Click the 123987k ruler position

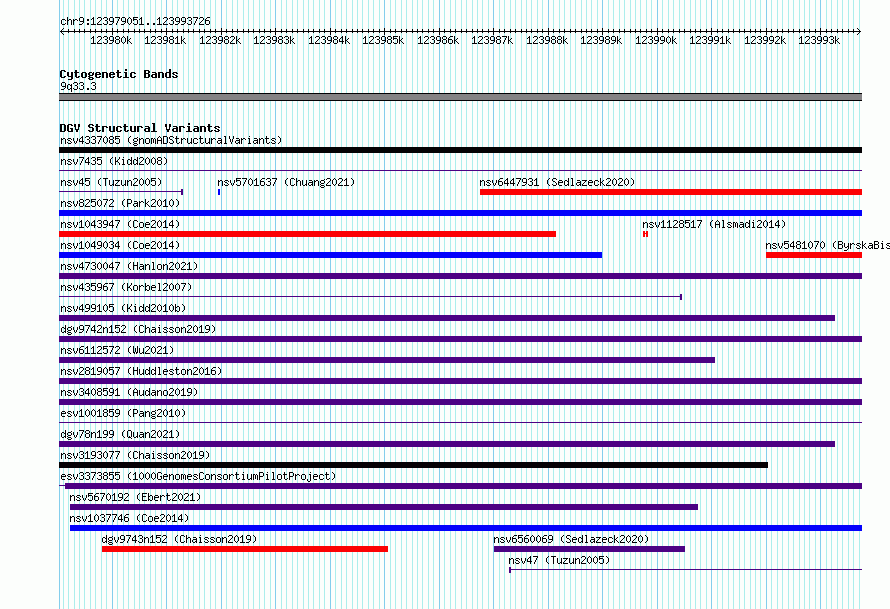[x=492, y=40]
